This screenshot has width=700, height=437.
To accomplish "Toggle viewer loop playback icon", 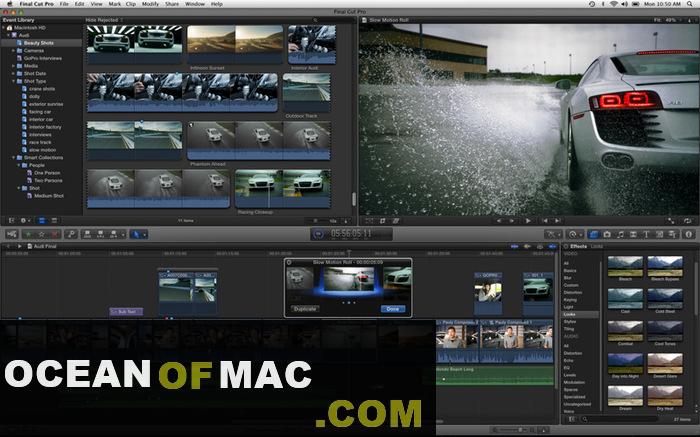I will coord(688,221).
